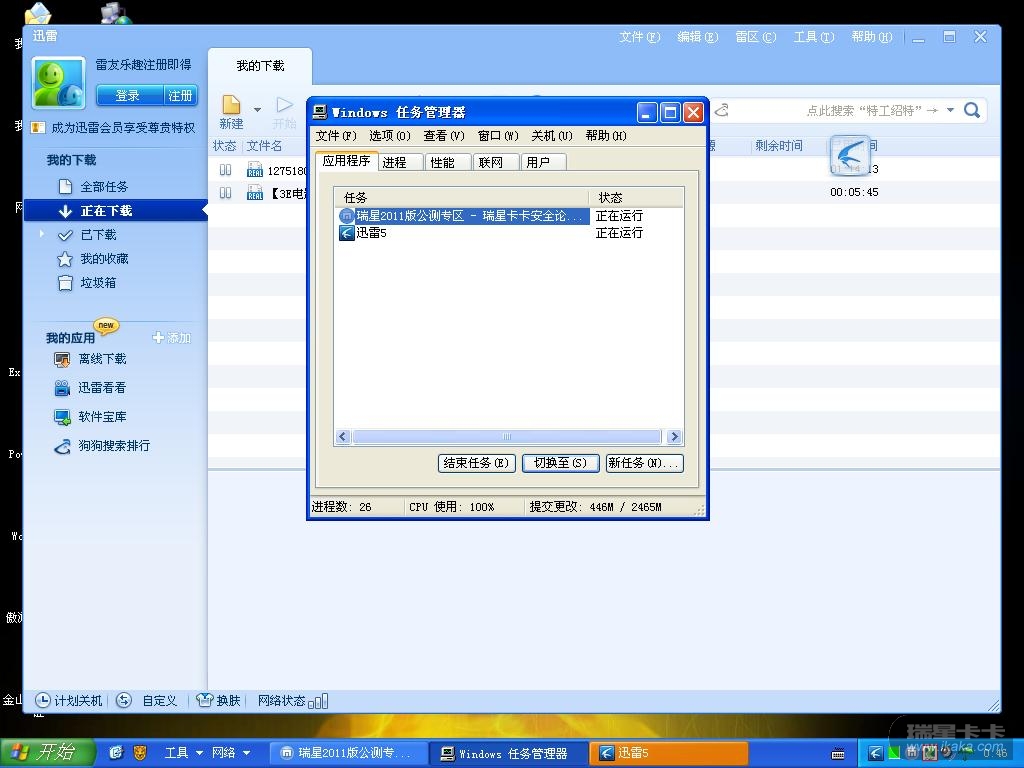Viewport: 1024px width, 768px height.
Task: Click the 换肤 skin icon in status bar
Action: 204,701
